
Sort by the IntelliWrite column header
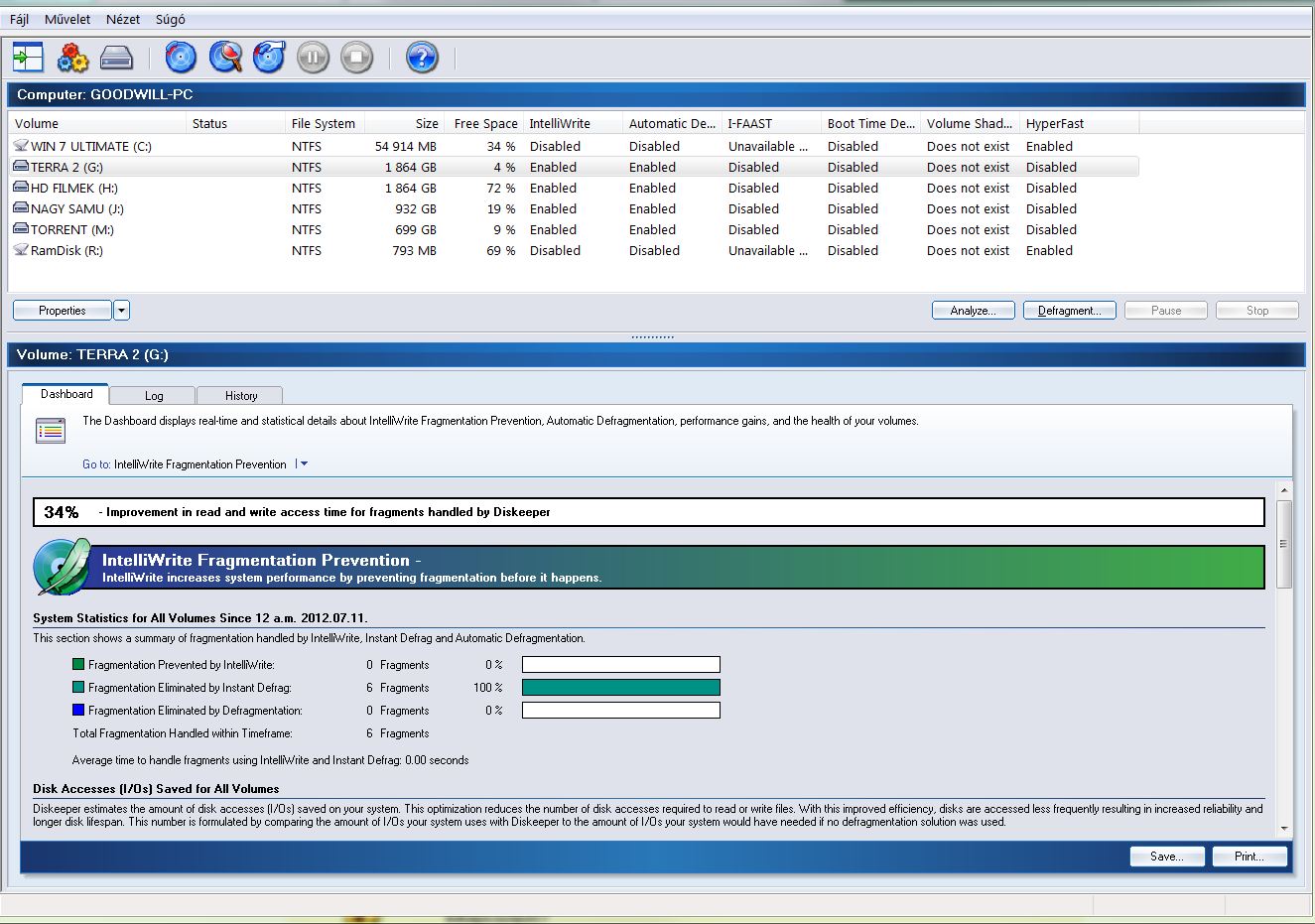click(574, 123)
